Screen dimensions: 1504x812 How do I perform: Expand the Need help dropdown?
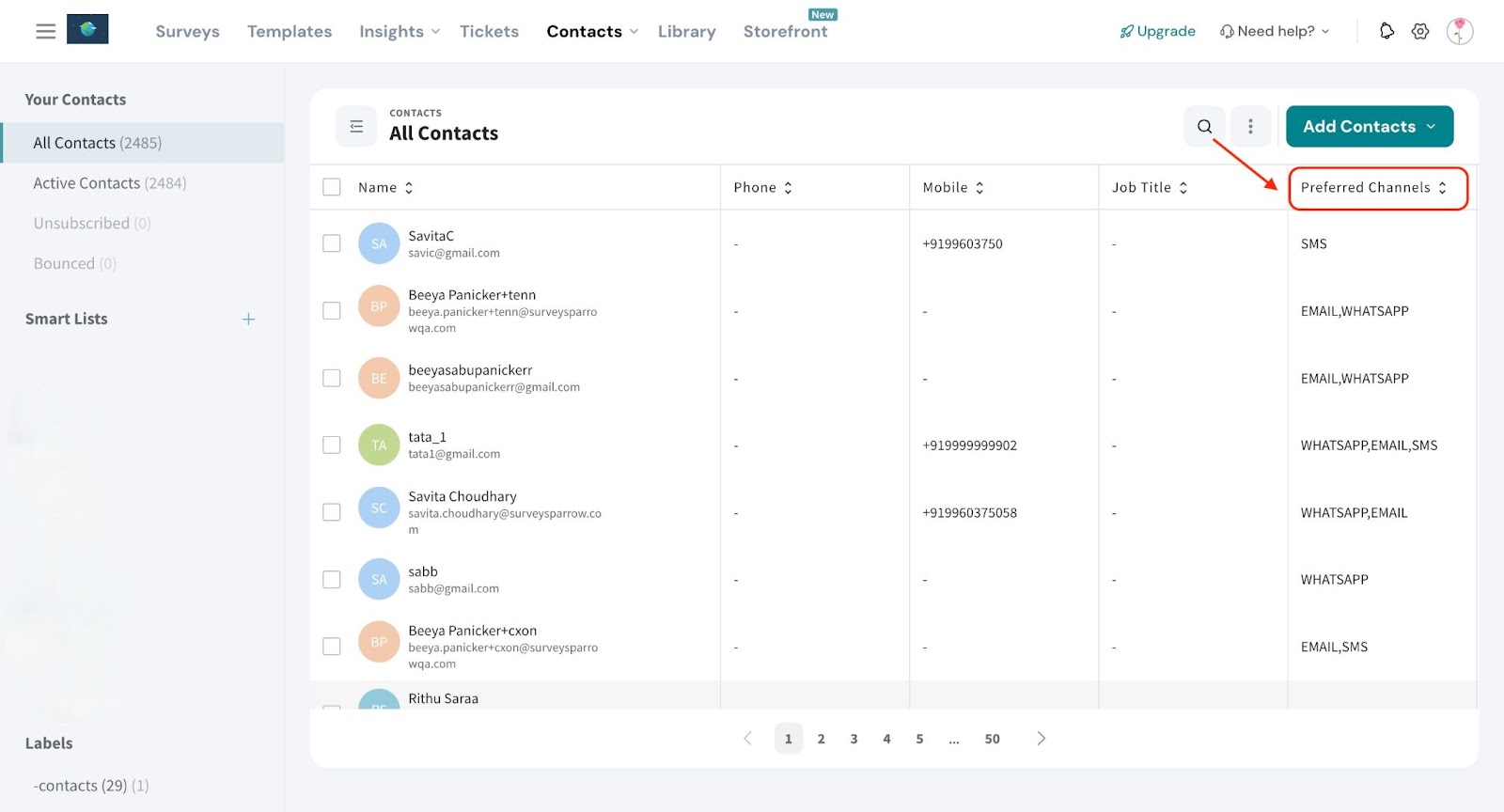(1275, 31)
